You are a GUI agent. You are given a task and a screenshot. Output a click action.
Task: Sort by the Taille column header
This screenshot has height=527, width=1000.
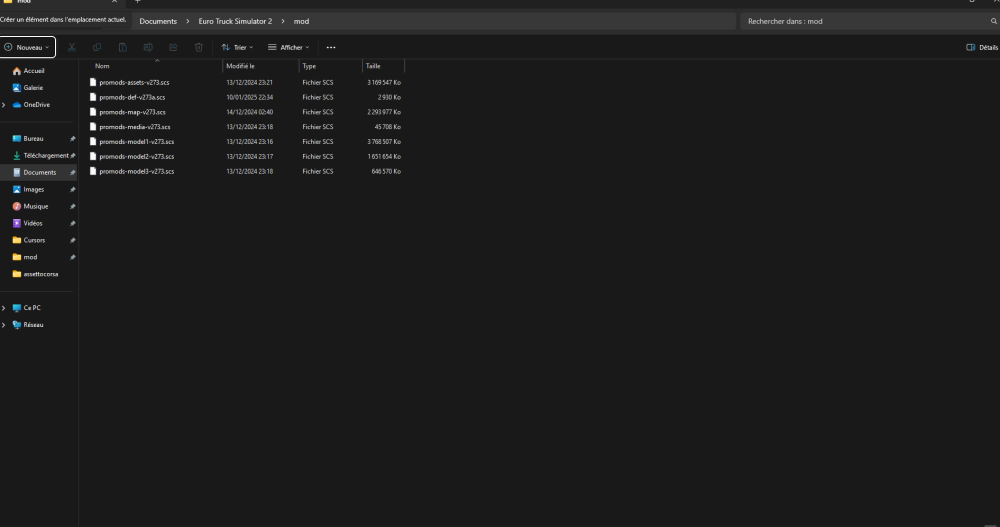[x=372, y=66]
